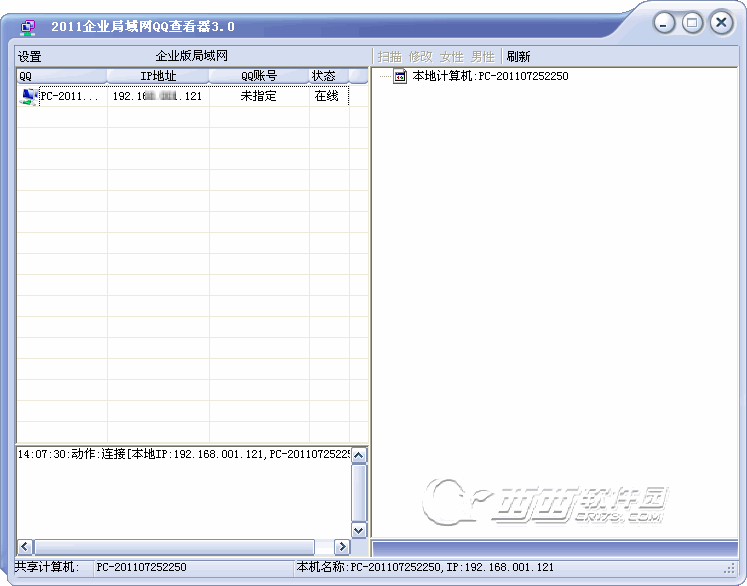Click the 在线 status cell

[326, 96]
